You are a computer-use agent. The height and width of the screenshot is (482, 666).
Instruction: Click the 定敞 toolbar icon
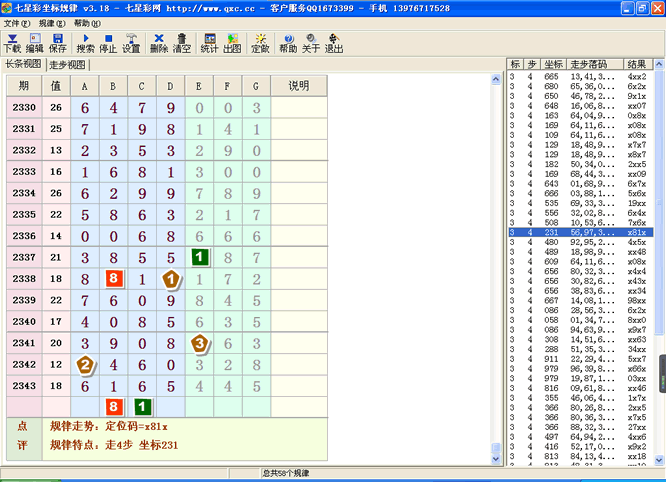[260, 44]
